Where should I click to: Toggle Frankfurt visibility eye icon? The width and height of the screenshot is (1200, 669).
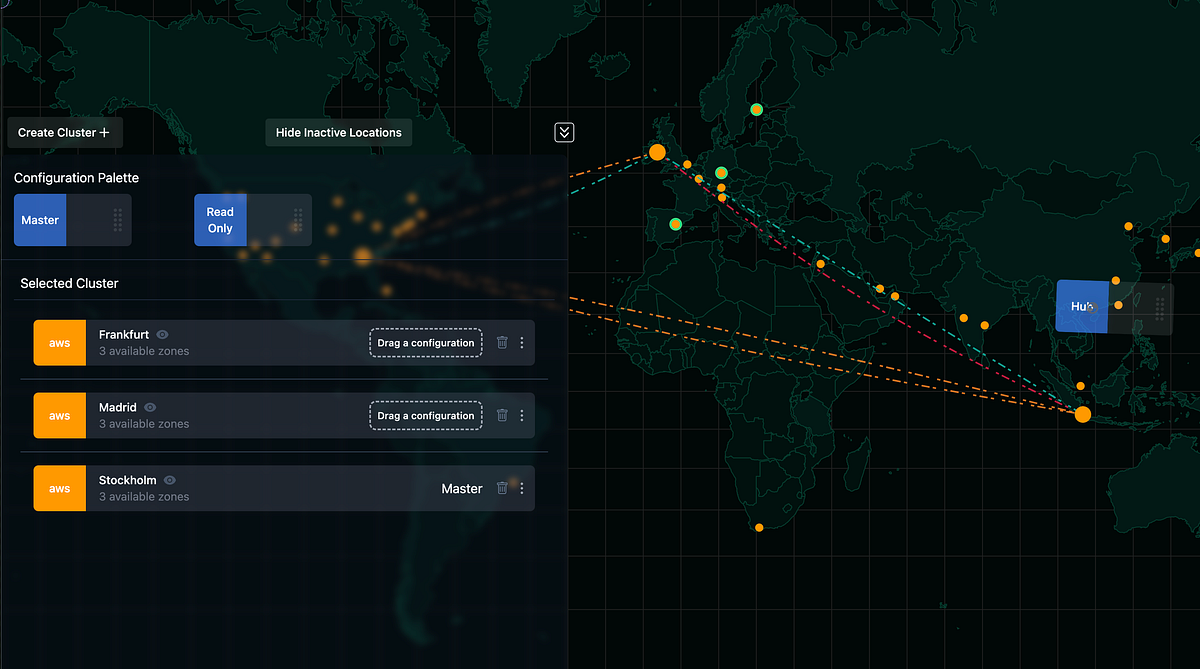pyautogui.click(x=162, y=335)
